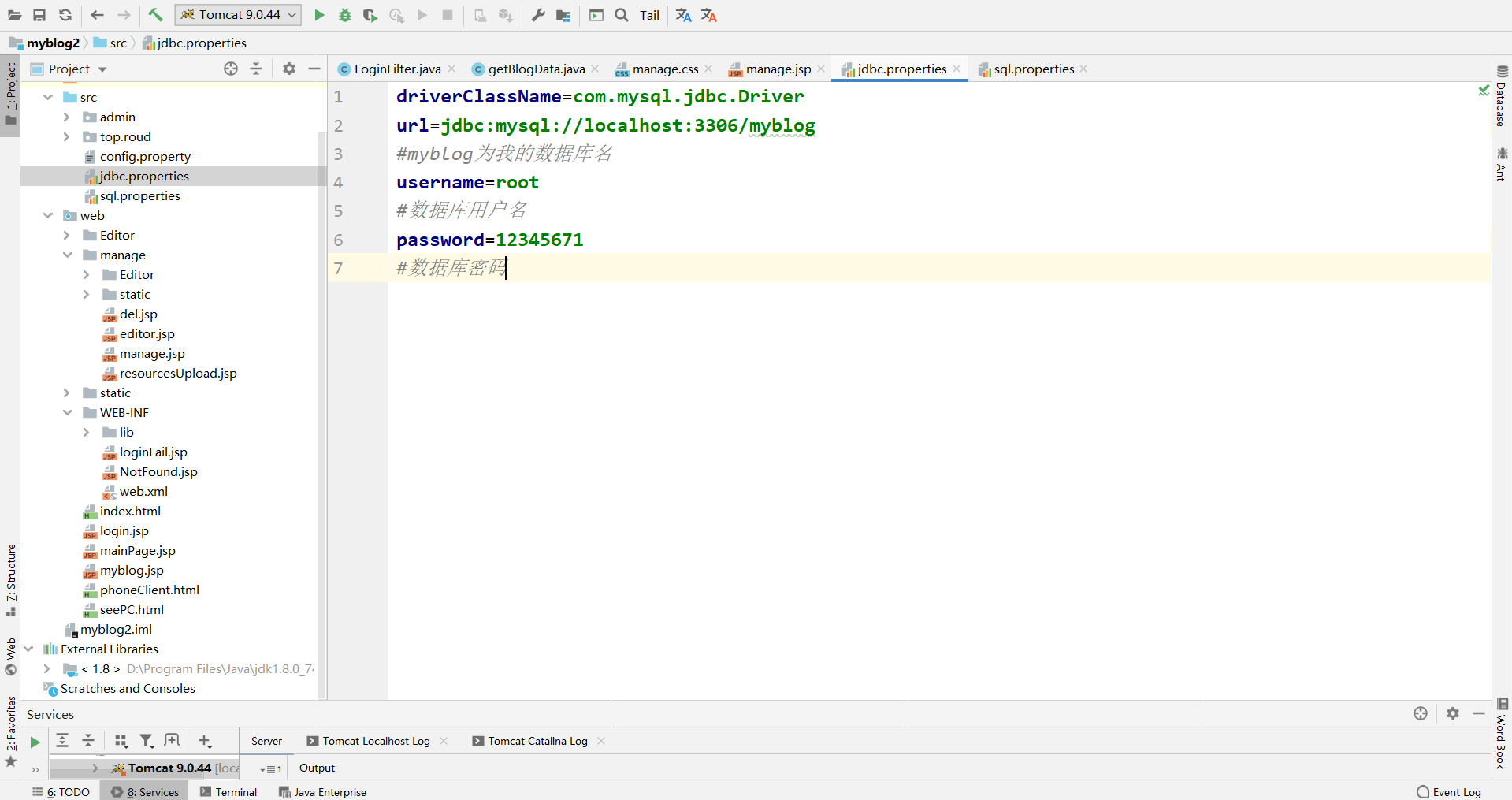This screenshot has height=800, width=1512.
Task: Collapse the web folder
Action: point(48,215)
